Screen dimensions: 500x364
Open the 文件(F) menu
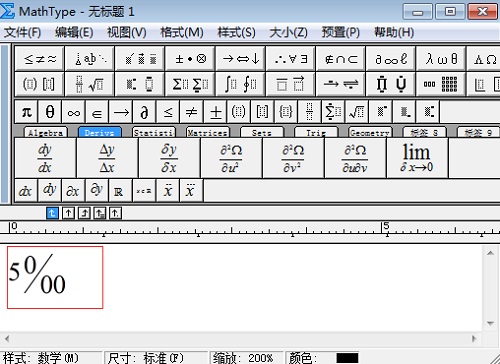click(22, 32)
